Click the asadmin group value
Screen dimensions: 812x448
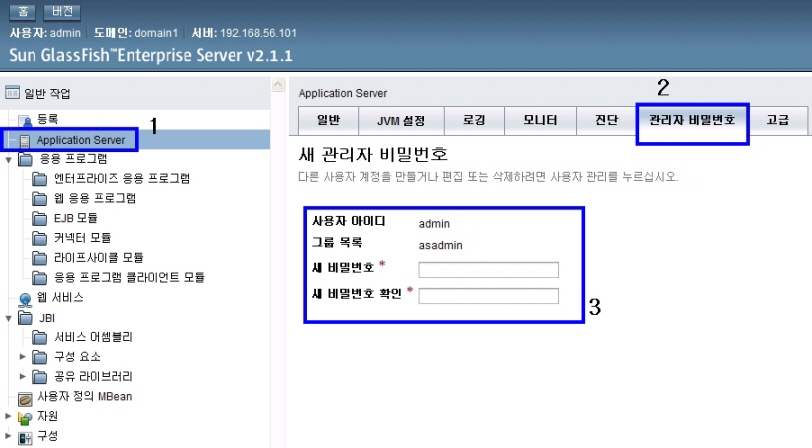coord(440,245)
